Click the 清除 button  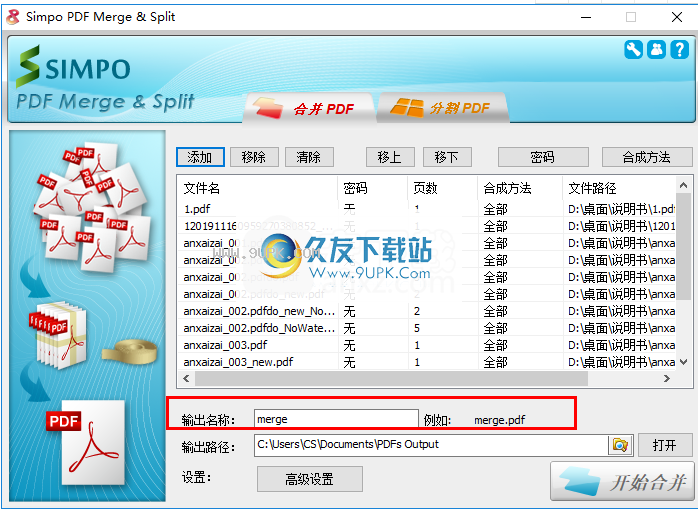[309, 157]
